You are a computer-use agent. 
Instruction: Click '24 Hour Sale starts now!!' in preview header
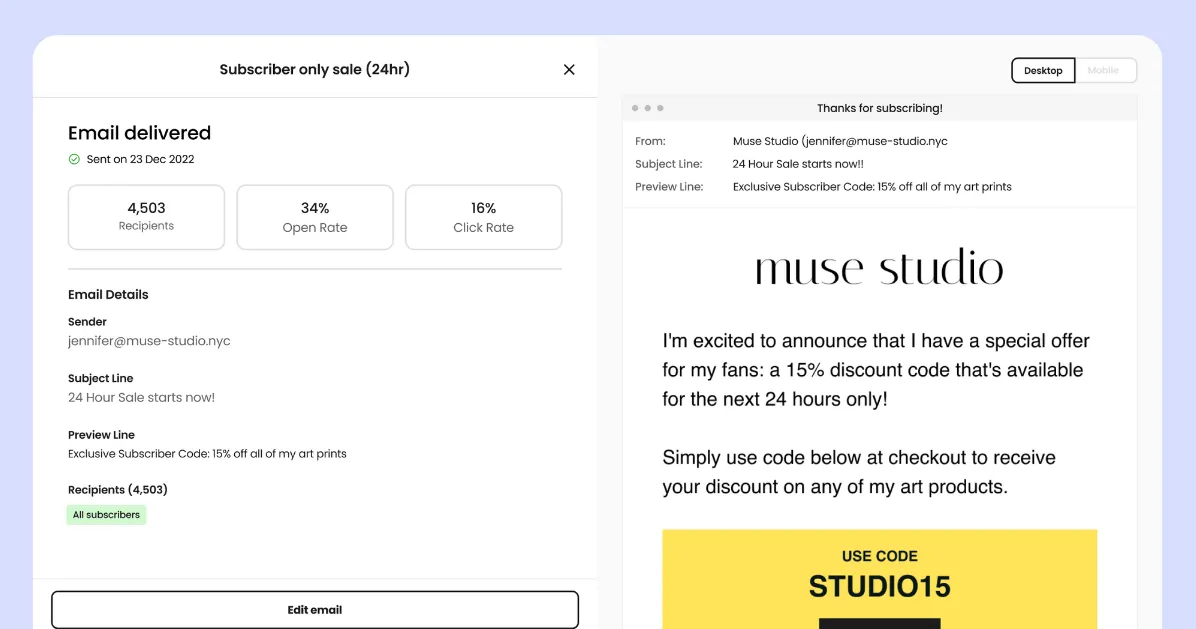(798, 164)
